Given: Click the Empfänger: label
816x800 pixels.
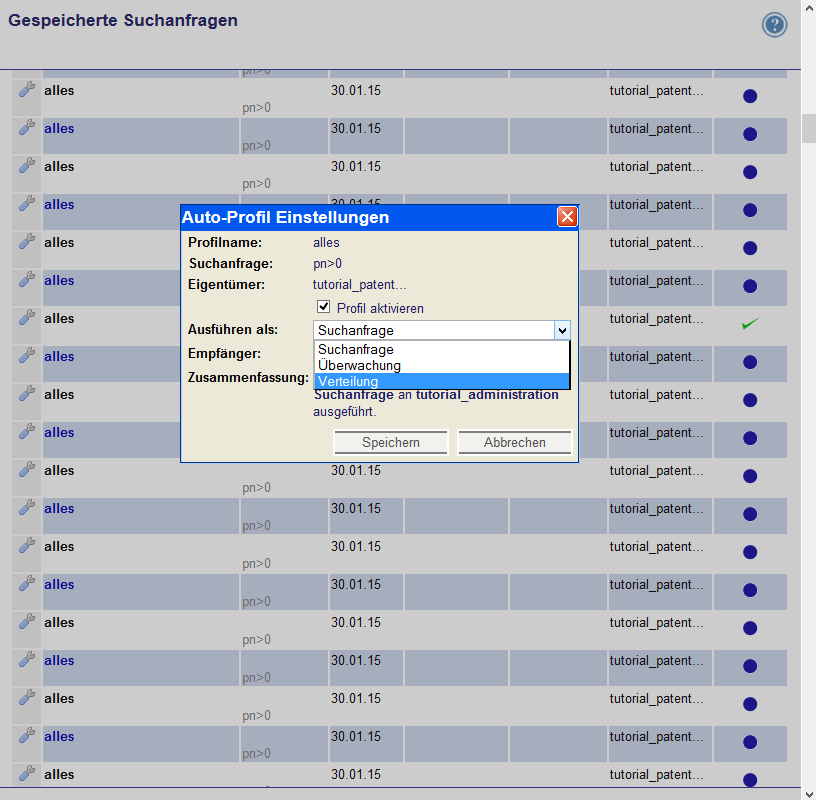Looking at the screenshot, I should pos(224,353).
